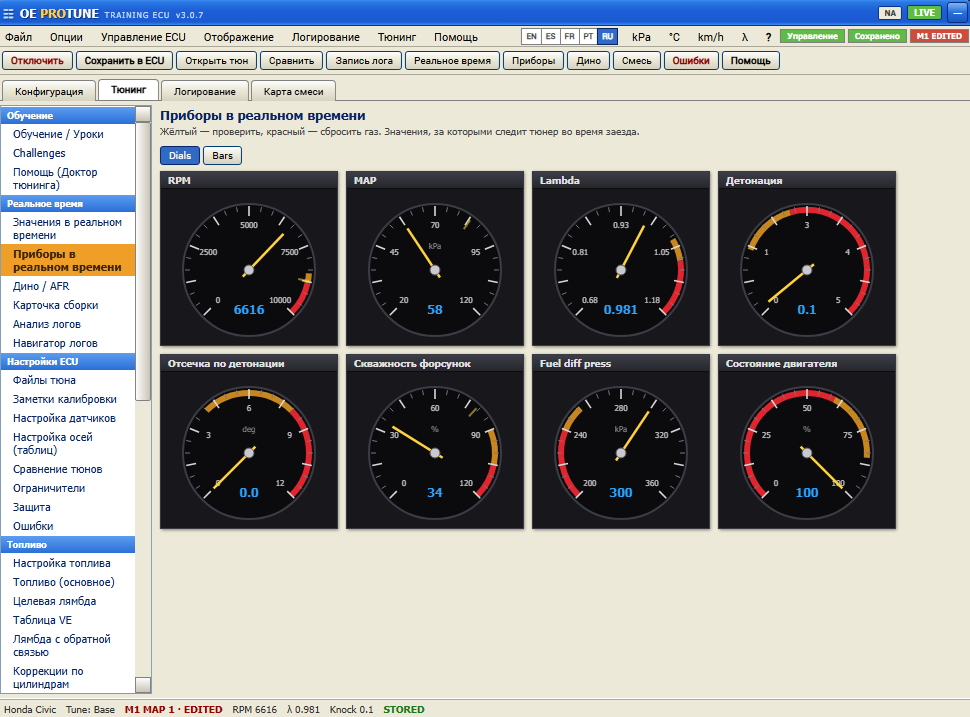970x717 pixels.
Task: Open the Логирование menu in menu bar
Action: pyautogui.click(x=325, y=37)
